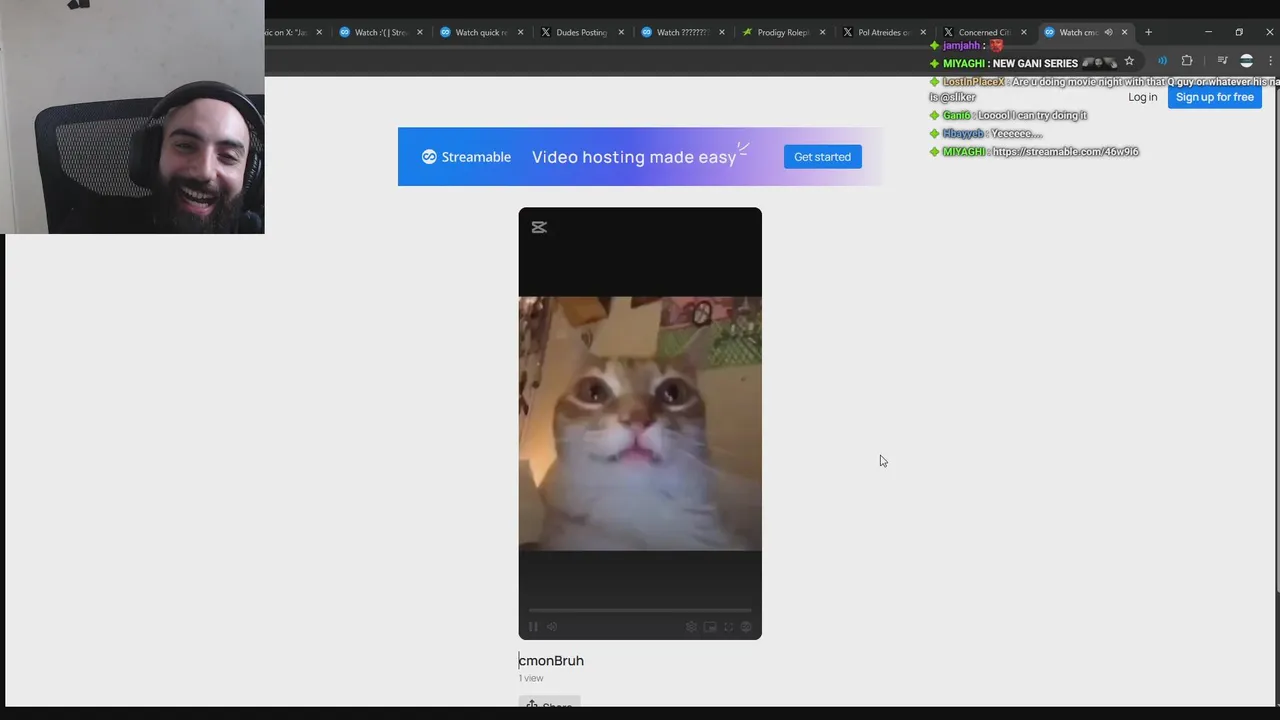Click the '1 view' count text
Screen dimensions: 1280x720
click(531, 678)
